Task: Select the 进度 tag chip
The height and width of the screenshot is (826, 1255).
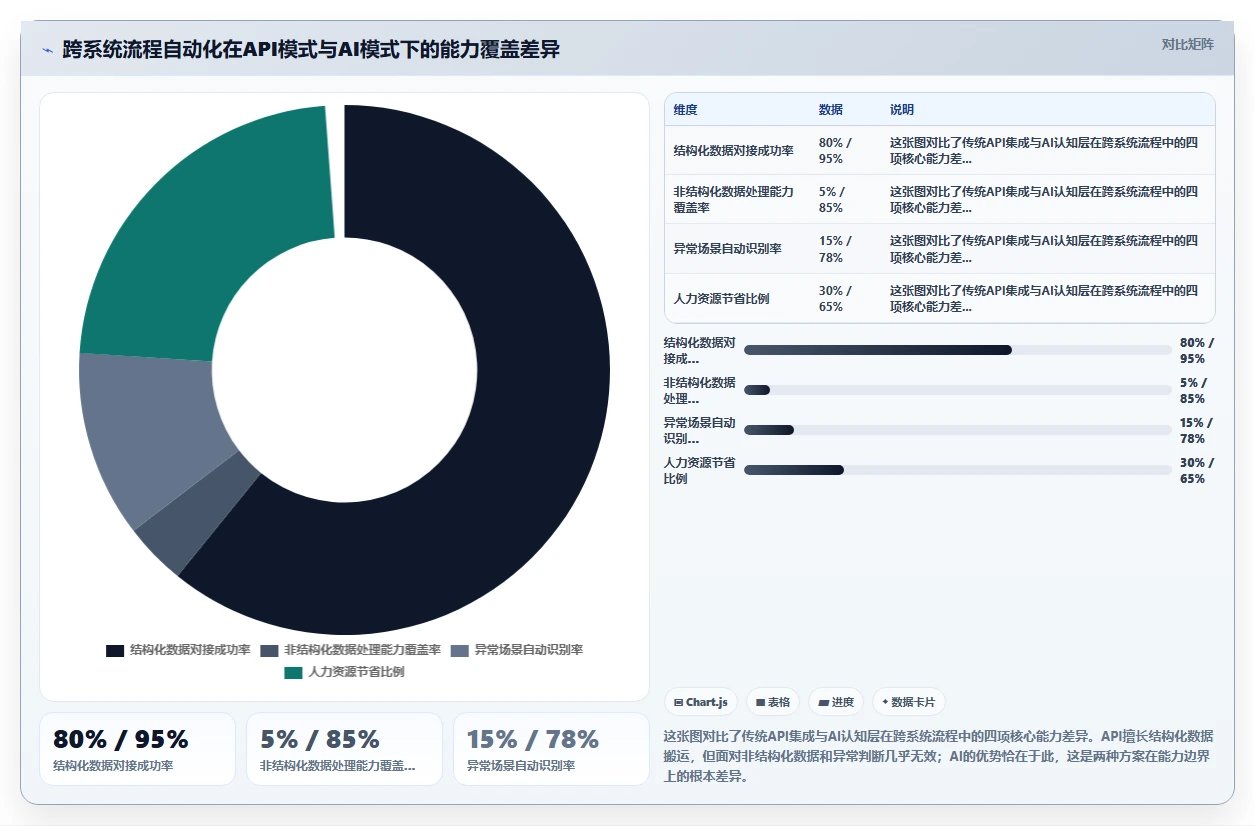Action: click(836, 702)
